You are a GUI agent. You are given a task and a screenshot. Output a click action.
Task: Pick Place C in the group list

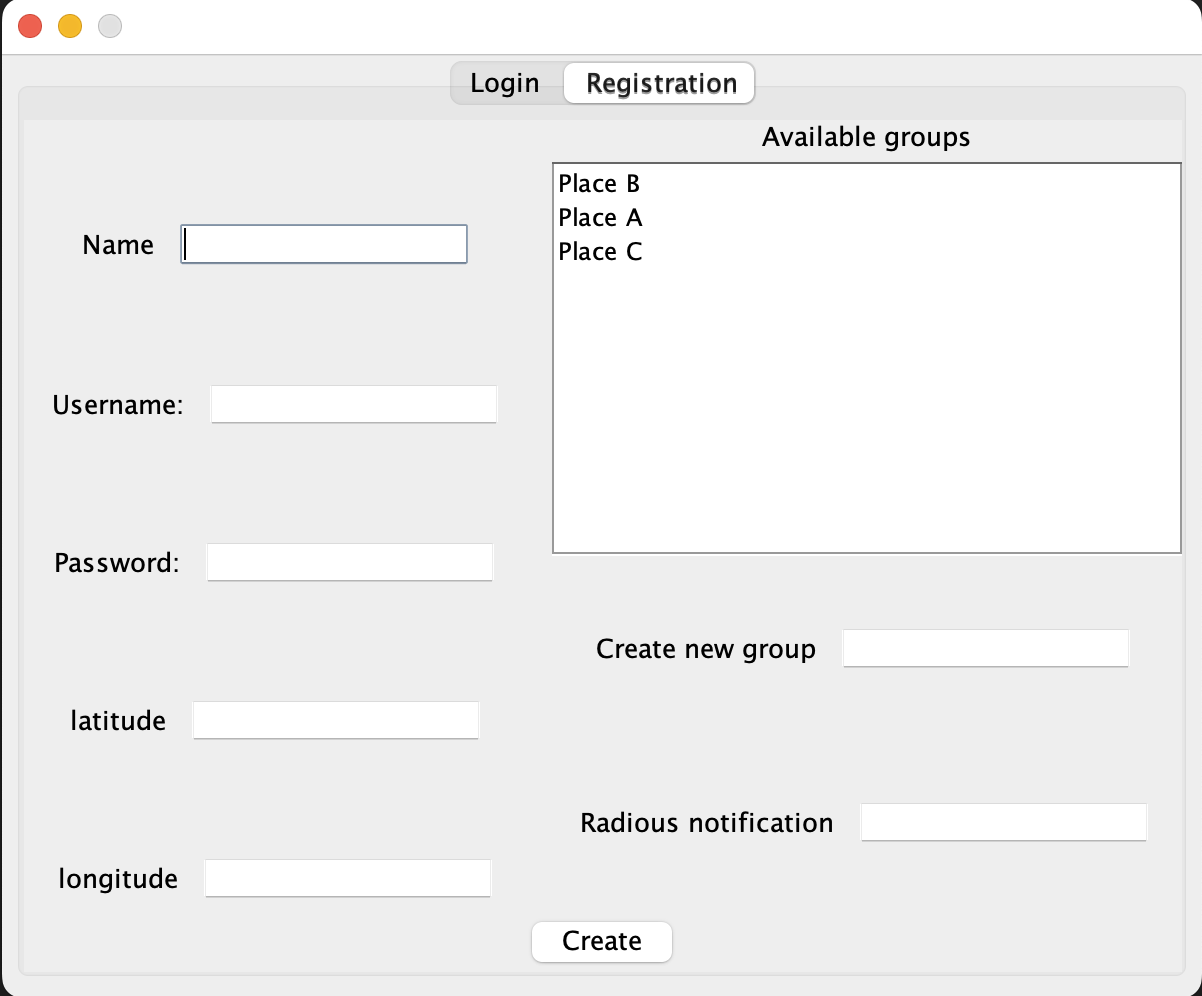pyautogui.click(x=600, y=252)
